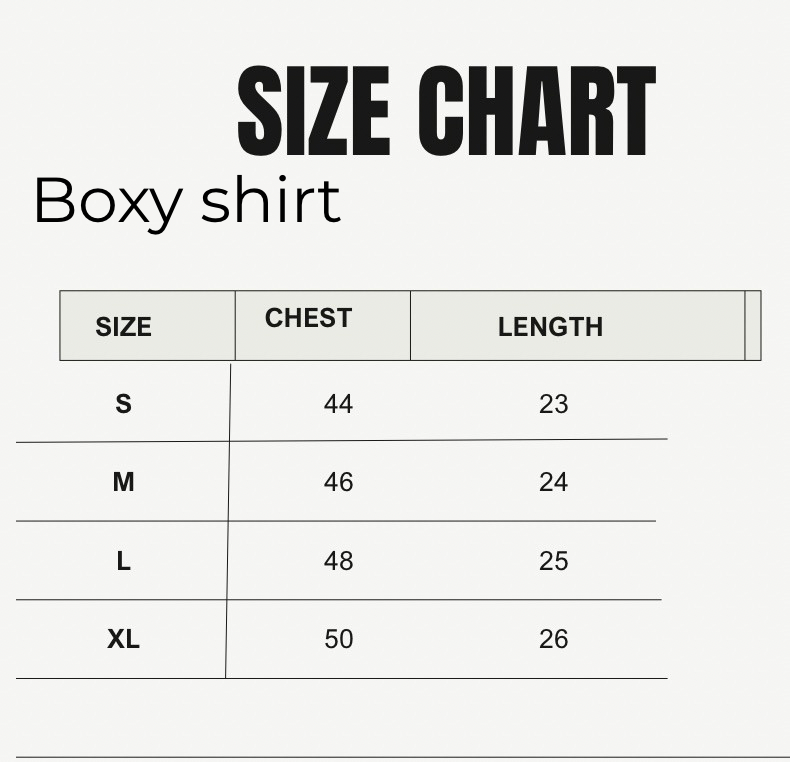Select the CHEST column header
This screenshot has width=790, height=762.
click(308, 318)
